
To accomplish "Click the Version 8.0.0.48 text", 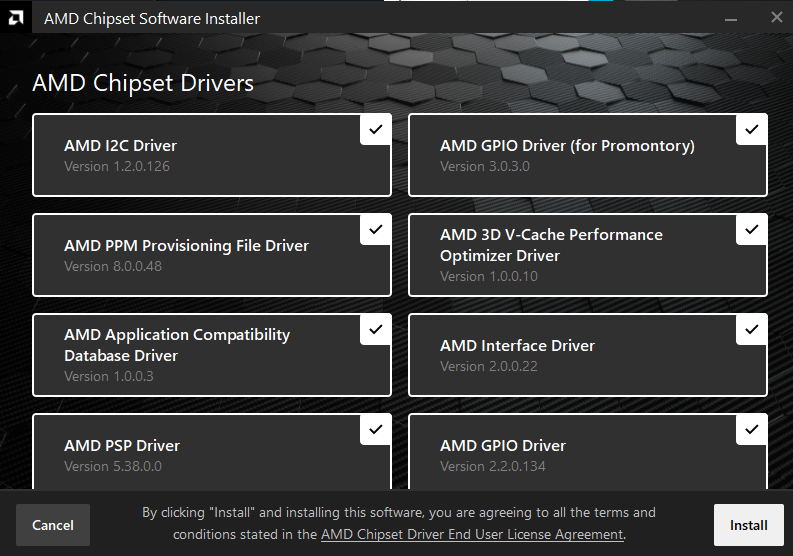I will [x=113, y=267].
